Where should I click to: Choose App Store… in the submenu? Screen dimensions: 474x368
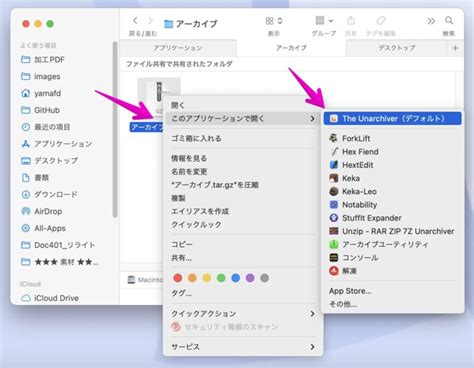tap(350, 291)
